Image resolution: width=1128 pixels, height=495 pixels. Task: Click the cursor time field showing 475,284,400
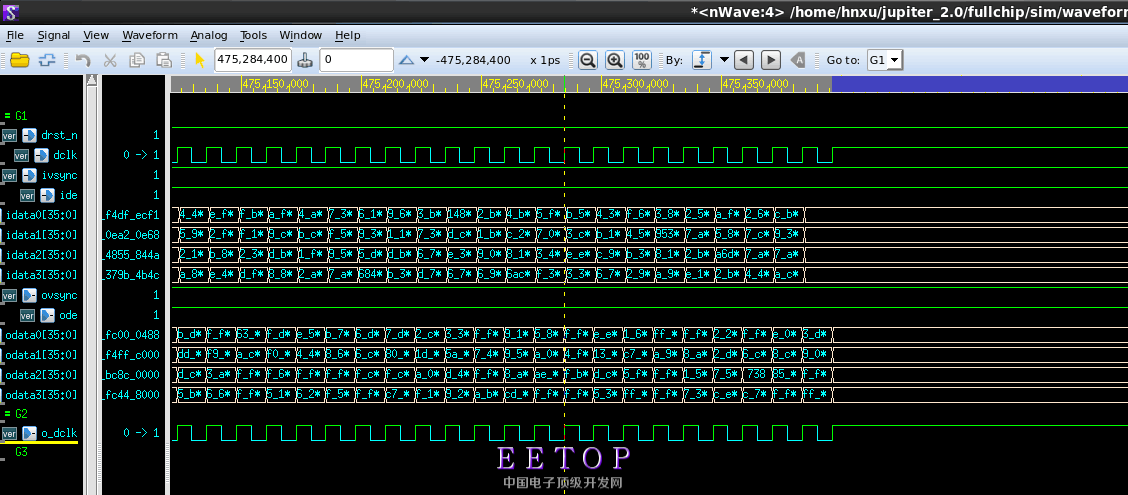point(253,60)
